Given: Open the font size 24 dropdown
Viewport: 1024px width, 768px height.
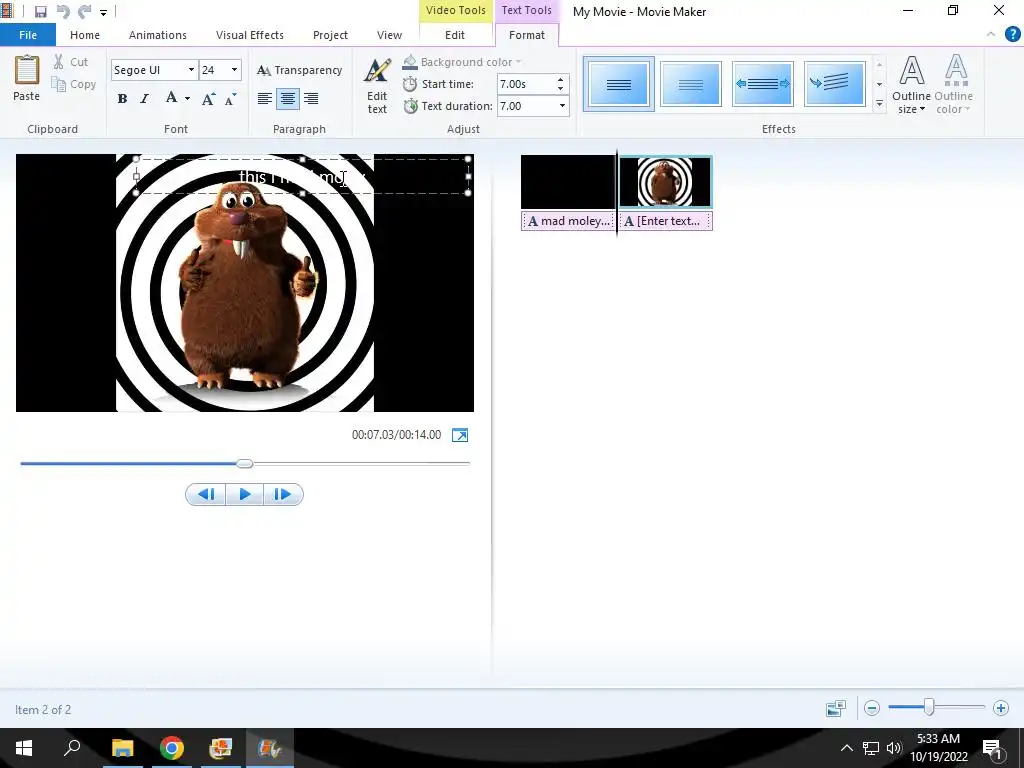Looking at the screenshot, I should [x=234, y=70].
